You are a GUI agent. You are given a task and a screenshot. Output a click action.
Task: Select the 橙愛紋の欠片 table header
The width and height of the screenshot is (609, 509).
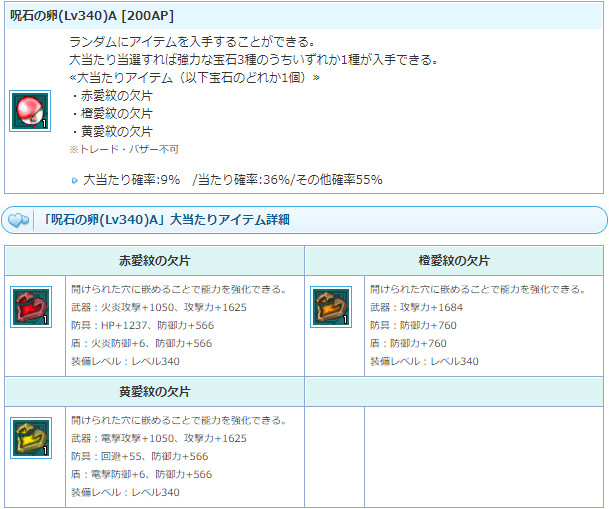454,261
